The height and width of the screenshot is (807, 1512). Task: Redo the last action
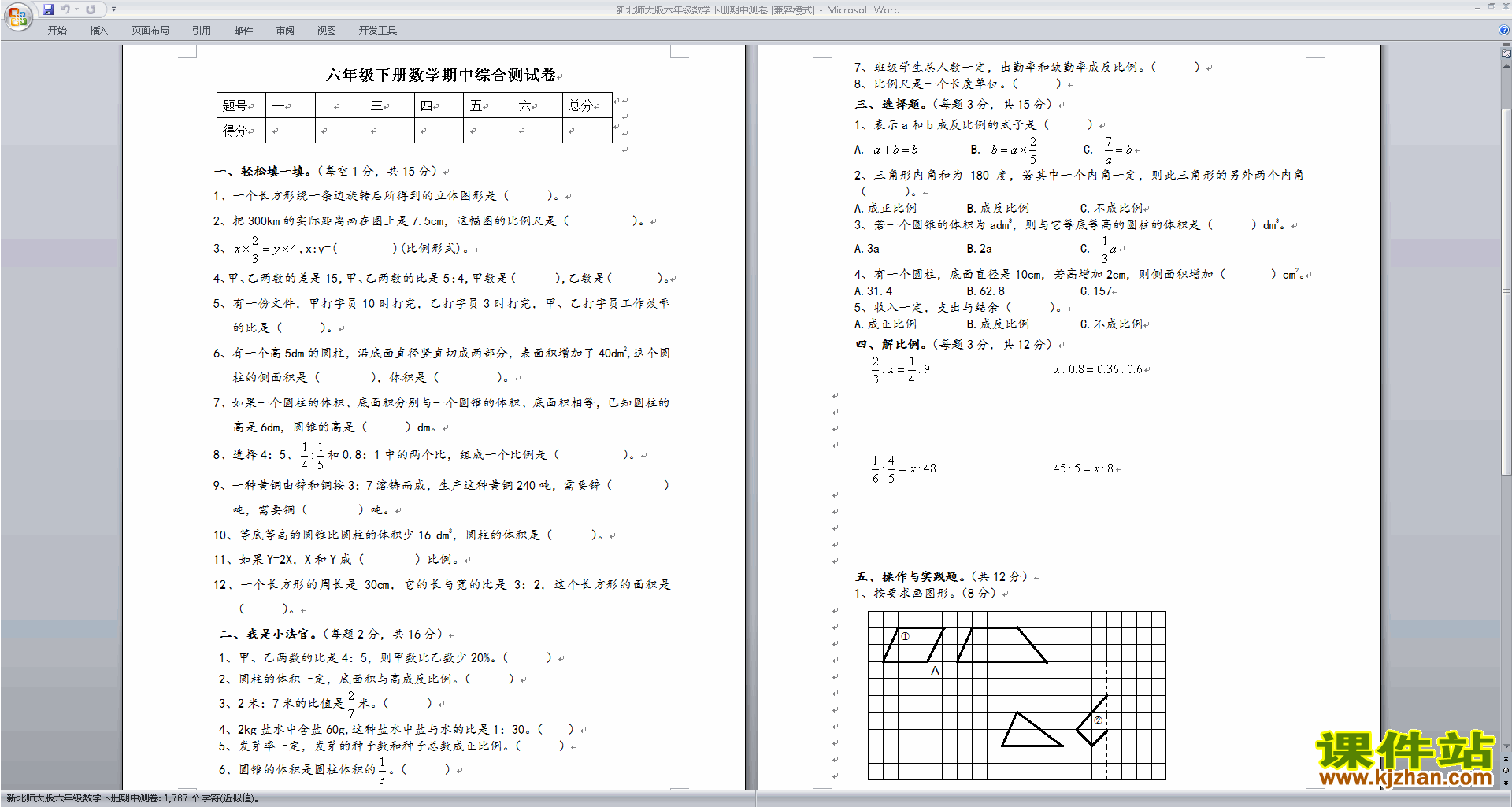click(91, 9)
